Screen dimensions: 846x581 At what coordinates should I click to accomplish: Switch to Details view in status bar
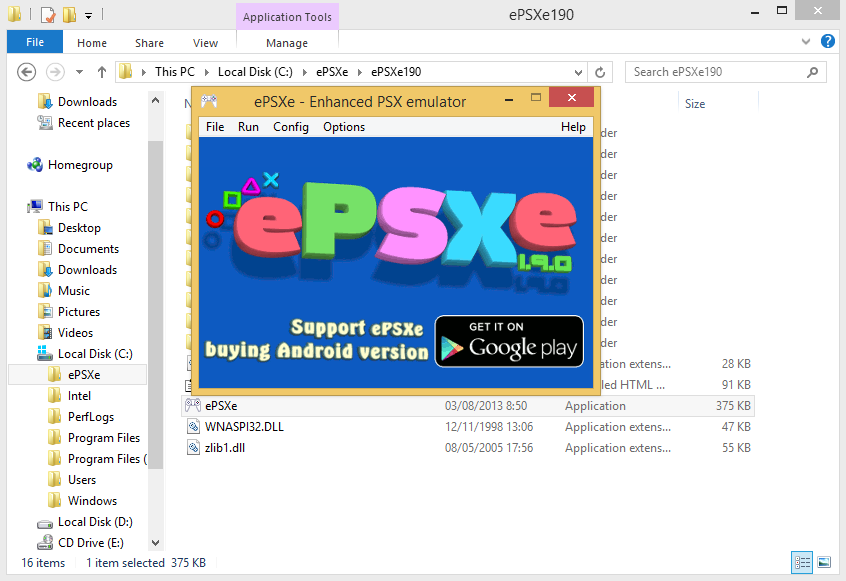[x=802, y=563]
